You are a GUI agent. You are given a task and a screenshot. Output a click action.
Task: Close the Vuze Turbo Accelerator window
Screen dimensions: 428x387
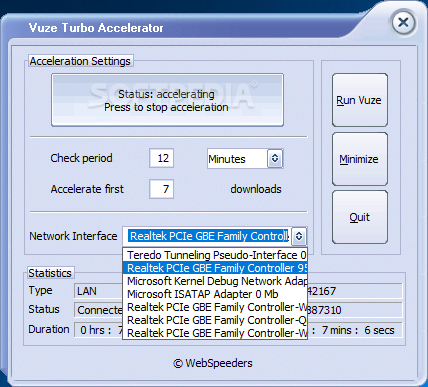point(403,23)
